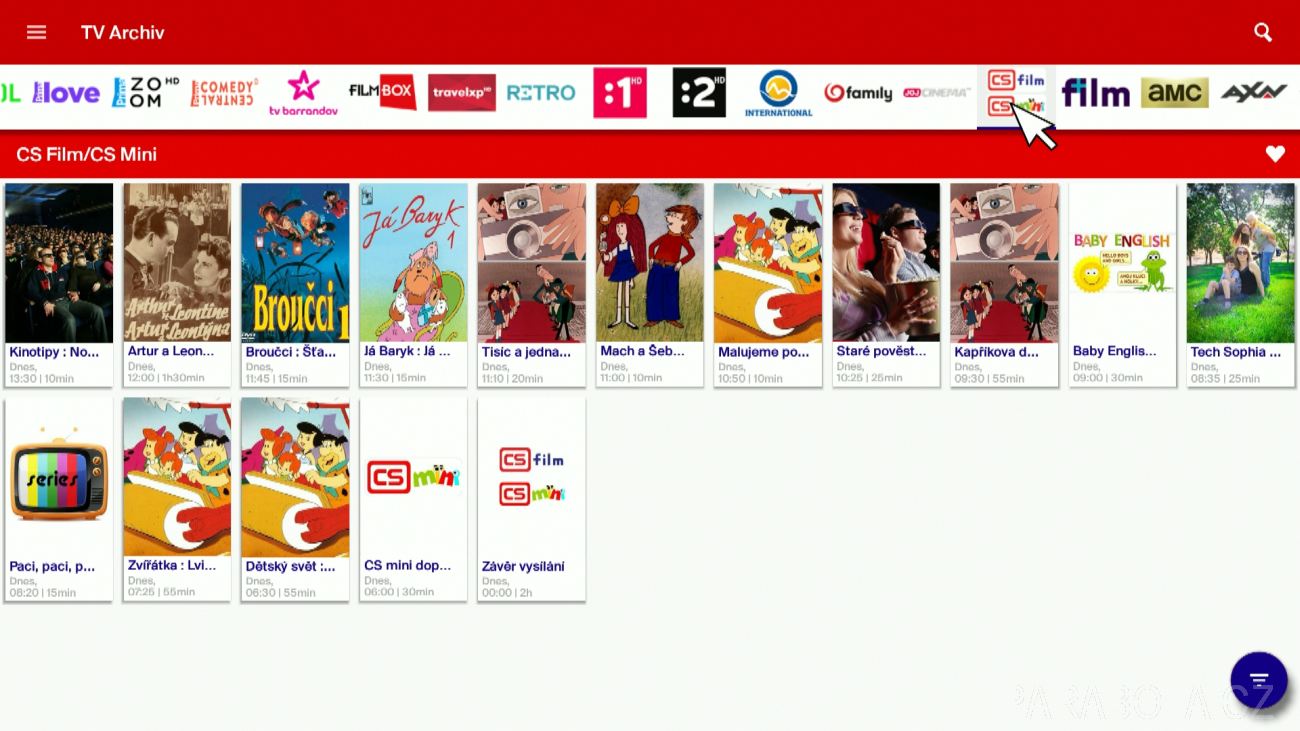This screenshot has width=1300, height=731.
Task: Open the Závěr vysílání program card
Action: click(x=531, y=498)
